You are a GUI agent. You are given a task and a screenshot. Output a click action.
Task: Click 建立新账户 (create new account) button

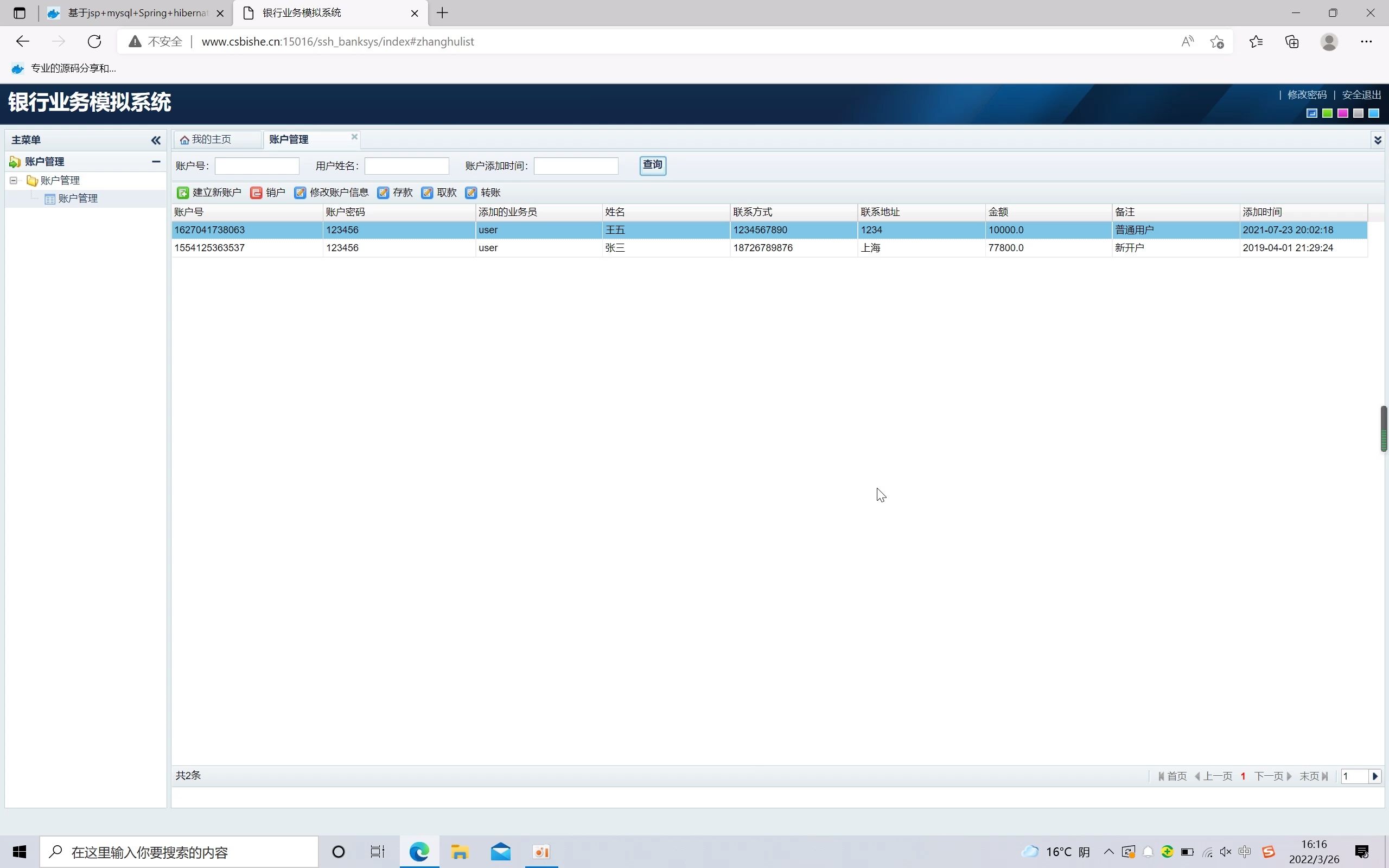coord(209,192)
